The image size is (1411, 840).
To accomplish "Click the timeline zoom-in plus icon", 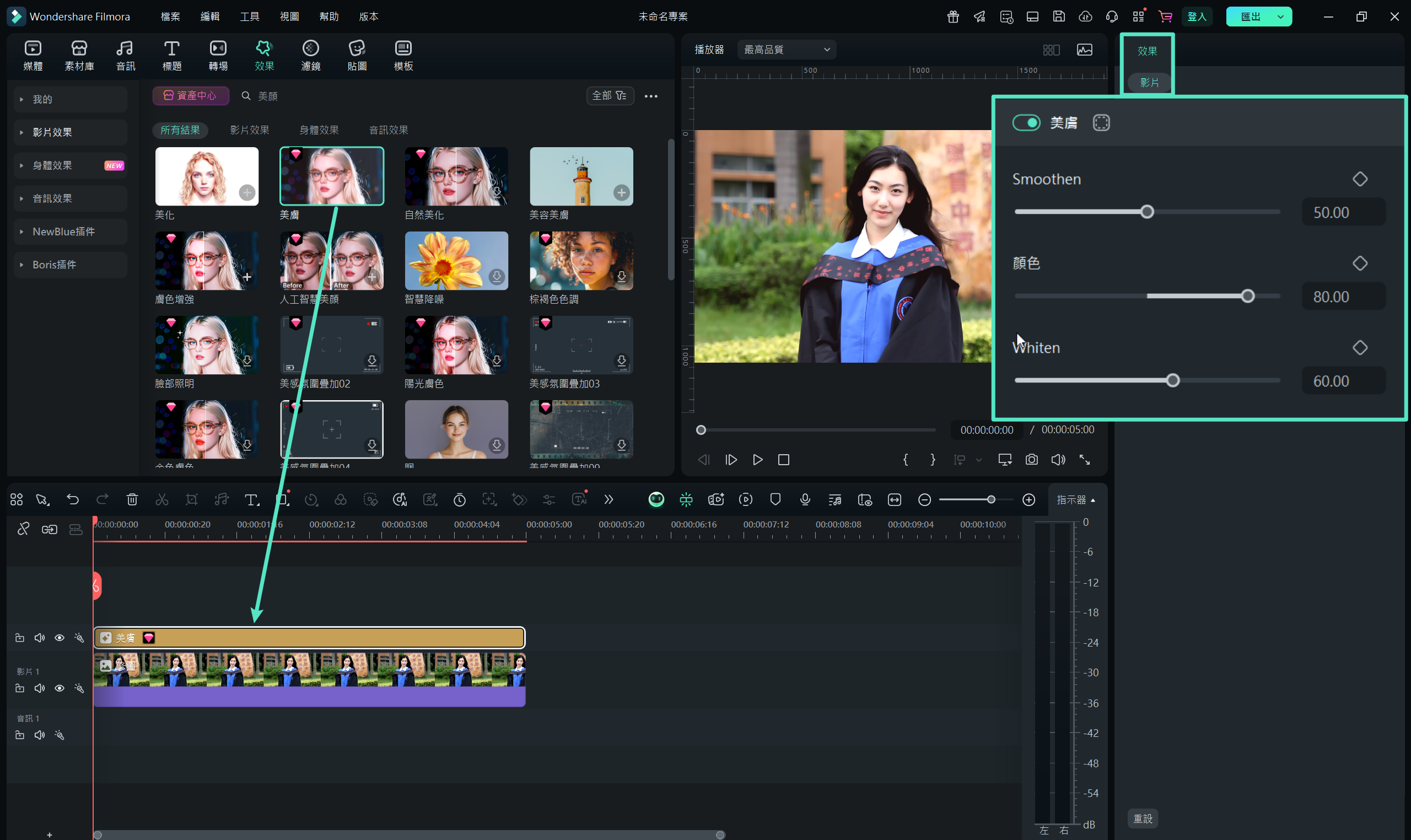I will click(1029, 499).
